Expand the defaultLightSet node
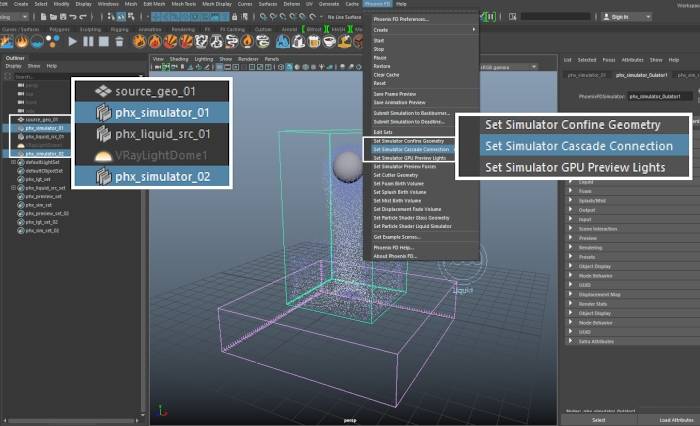The height and width of the screenshot is (426, 700). point(13,163)
